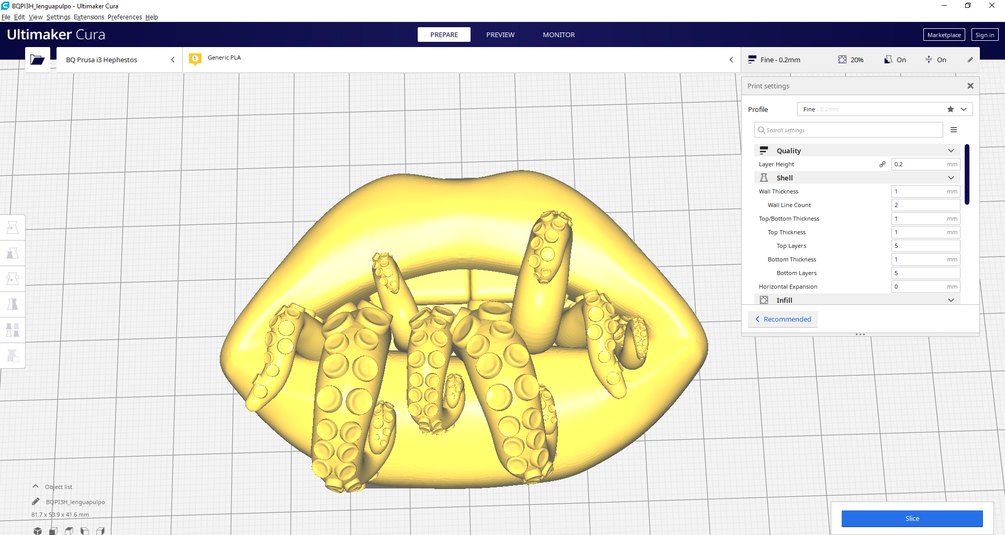Click the Wall Thickness value field
Viewport: 1005px width, 535px height.
point(926,192)
